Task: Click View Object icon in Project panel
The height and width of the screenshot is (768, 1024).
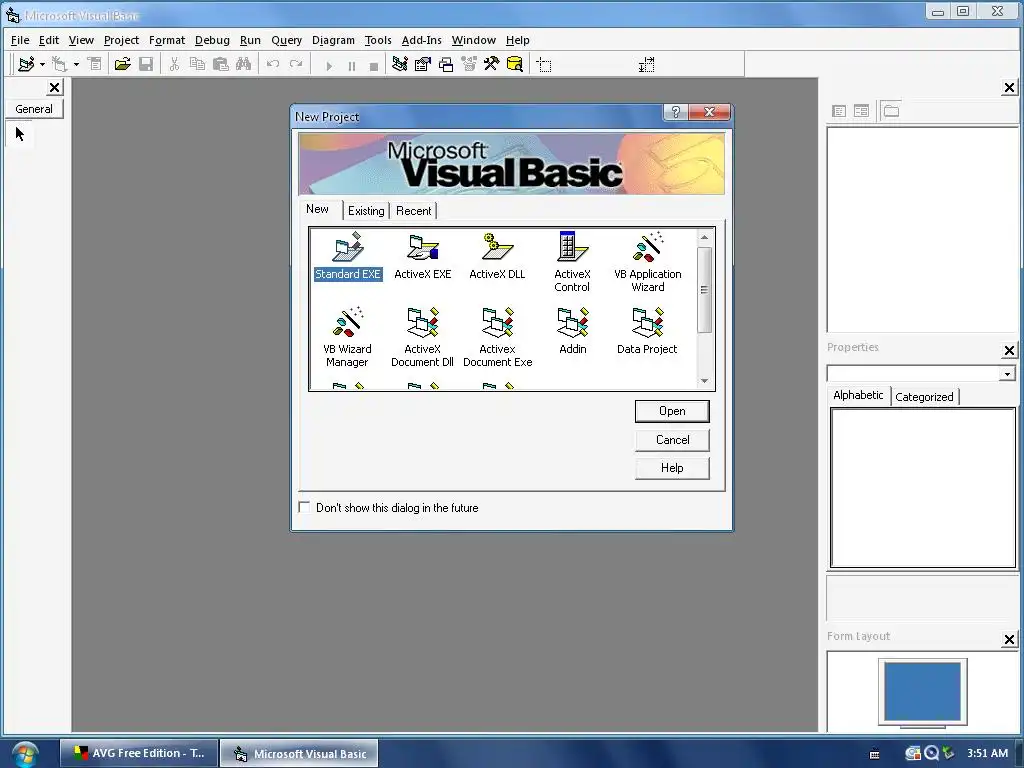Action: [861, 111]
